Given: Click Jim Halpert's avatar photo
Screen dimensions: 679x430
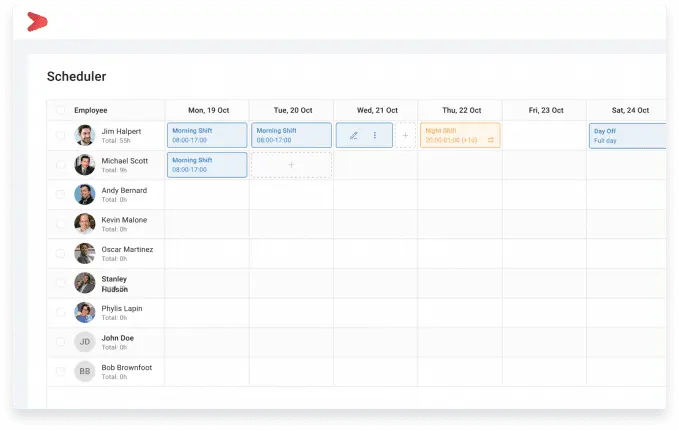Looking at the screenshot, I should tap(85, 136).
